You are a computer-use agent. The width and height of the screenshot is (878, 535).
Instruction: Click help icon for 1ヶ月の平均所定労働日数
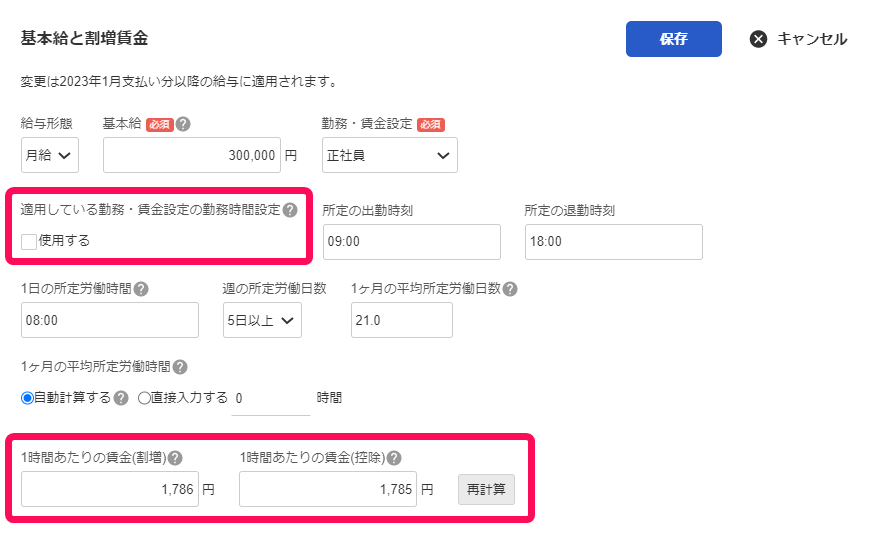510,289
